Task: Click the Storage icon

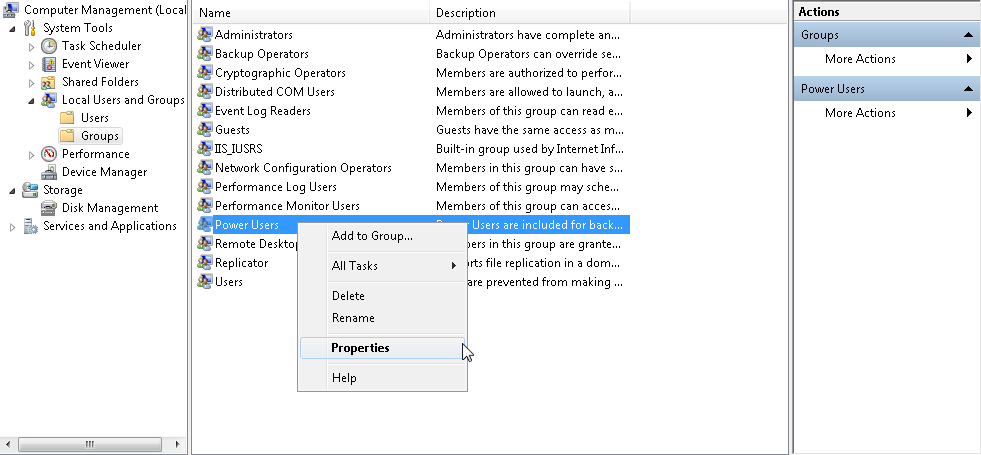Action: (x=30, y=190)
